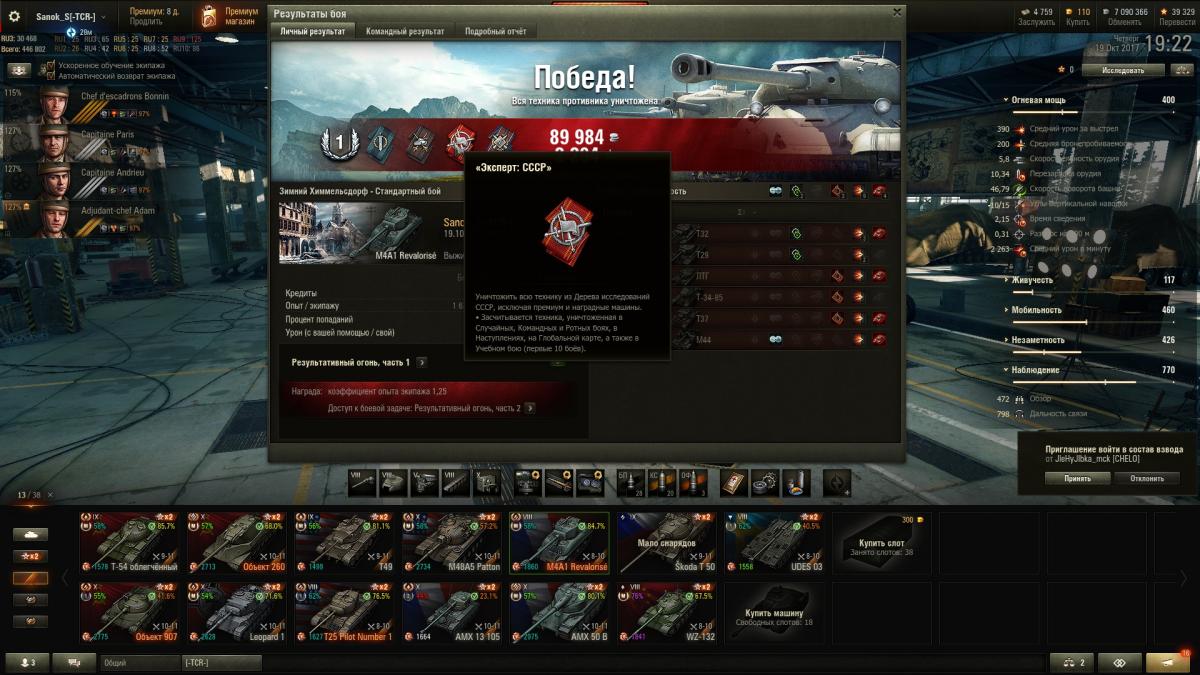
Task: Open the notification center with red badge
Action: click(x=1168, y=662)
